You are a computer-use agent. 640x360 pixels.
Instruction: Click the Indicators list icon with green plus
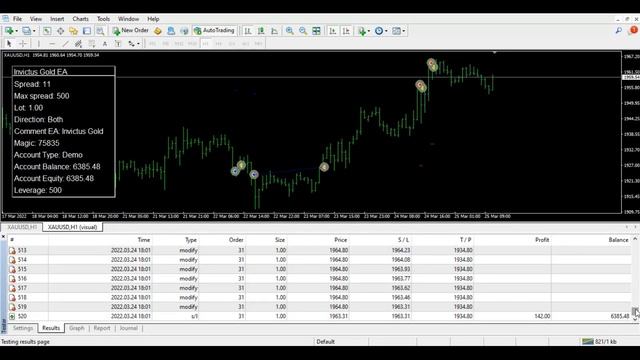[x=362, y=31]
